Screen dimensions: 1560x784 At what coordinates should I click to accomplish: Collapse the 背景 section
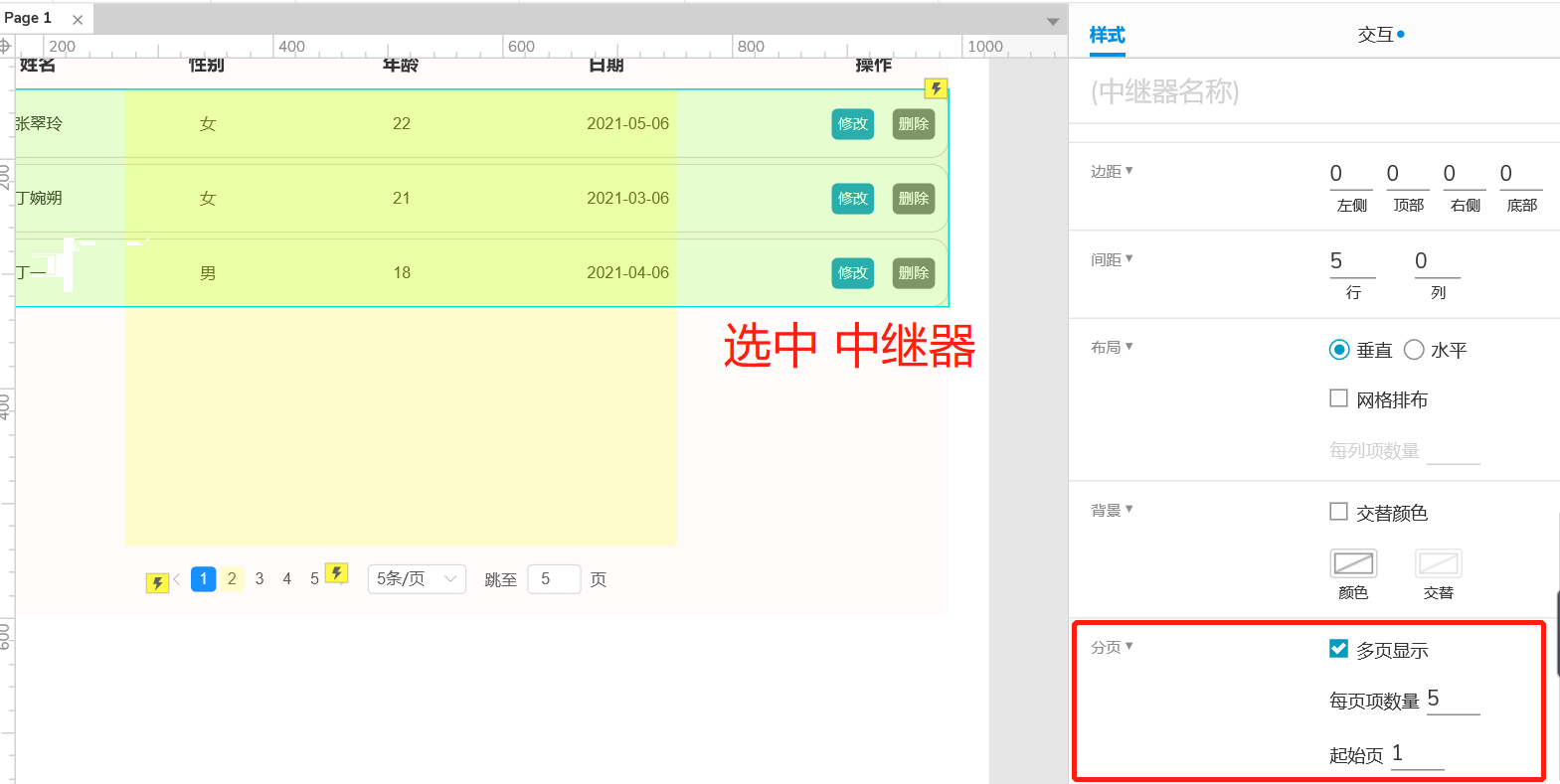tap(1112, 510)
